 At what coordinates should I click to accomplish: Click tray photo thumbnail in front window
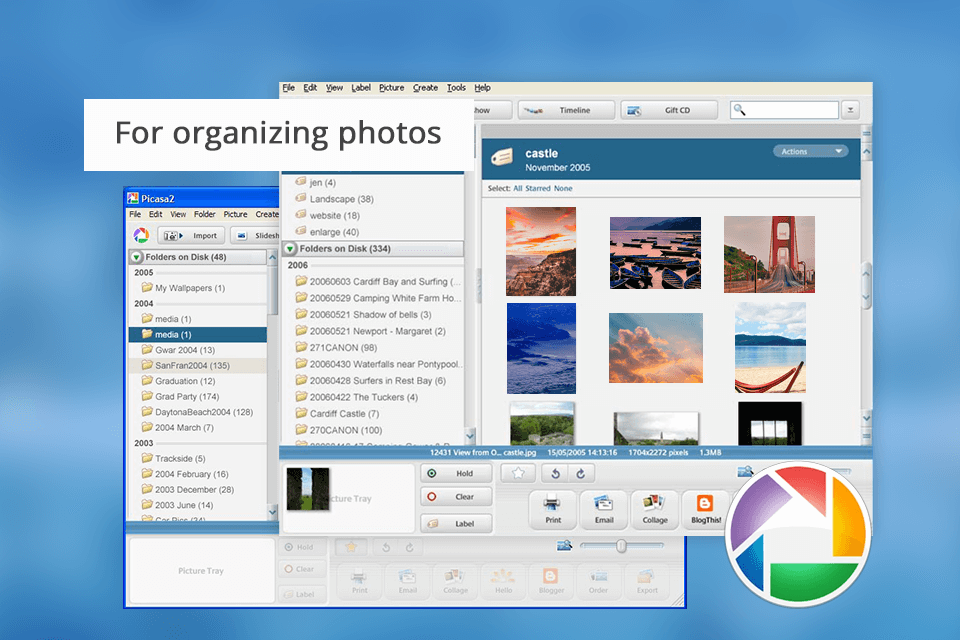click(308, 489)
